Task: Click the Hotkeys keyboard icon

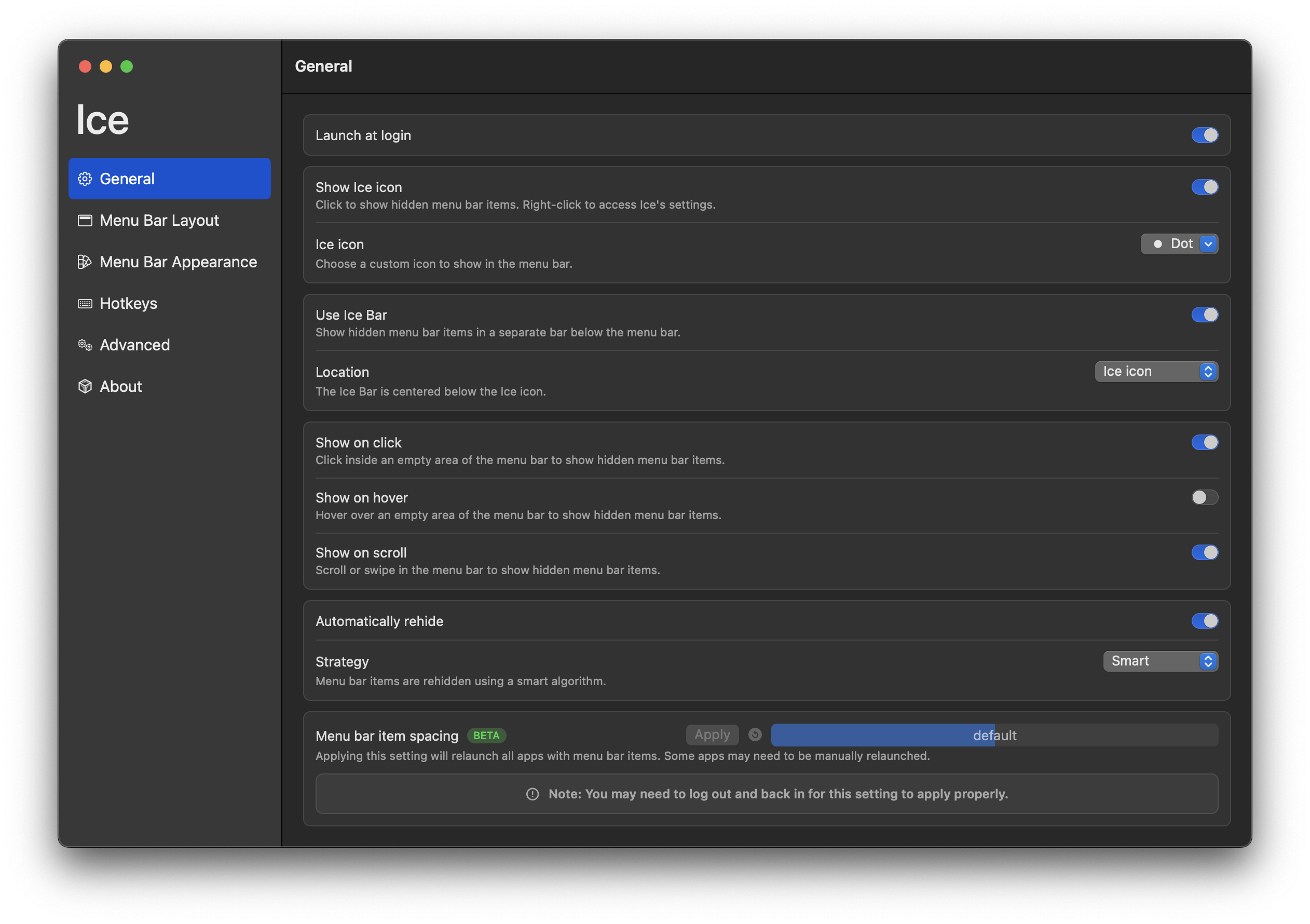Action: coord(85,304)
